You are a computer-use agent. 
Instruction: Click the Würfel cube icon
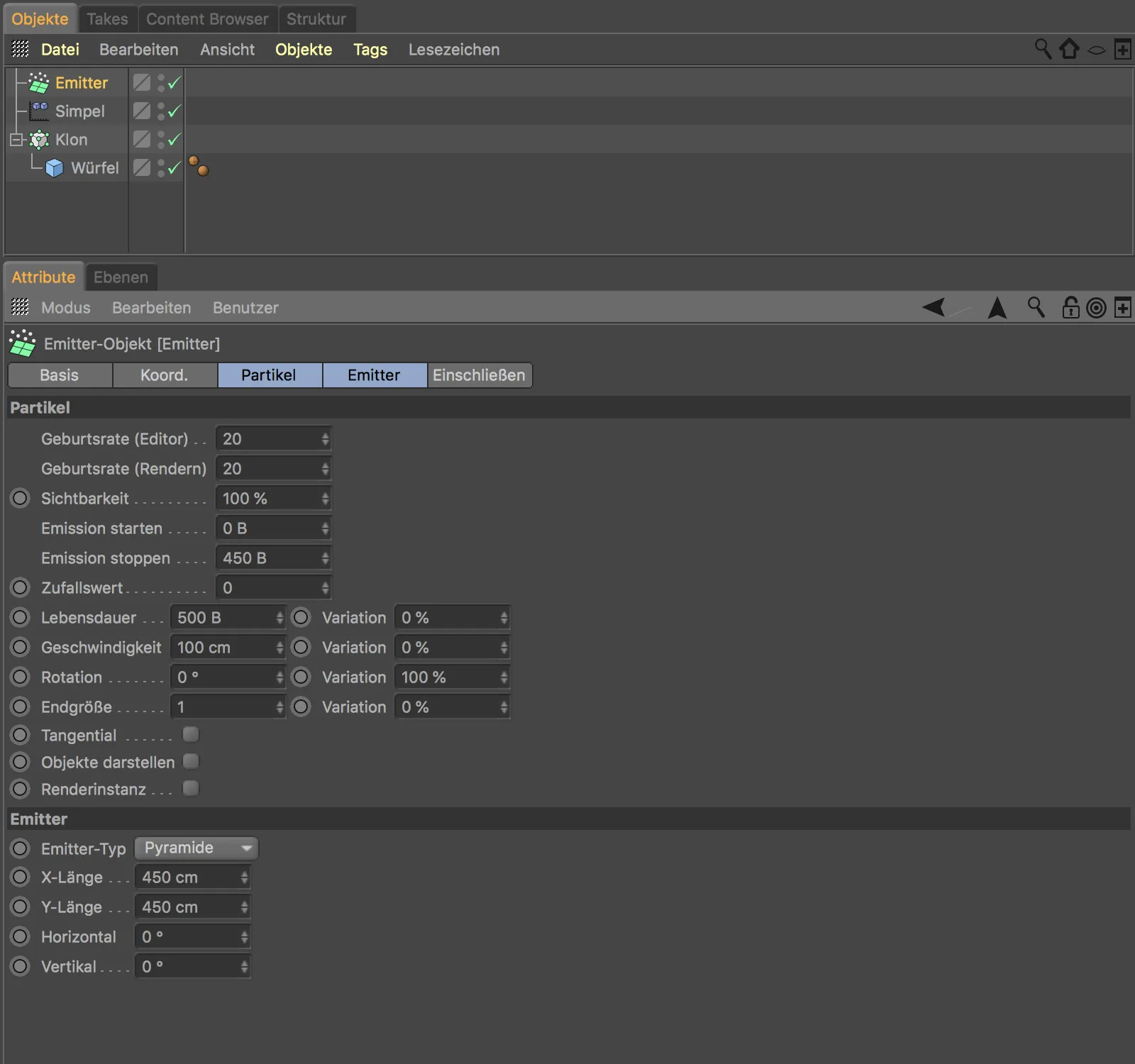coord(55,168)
